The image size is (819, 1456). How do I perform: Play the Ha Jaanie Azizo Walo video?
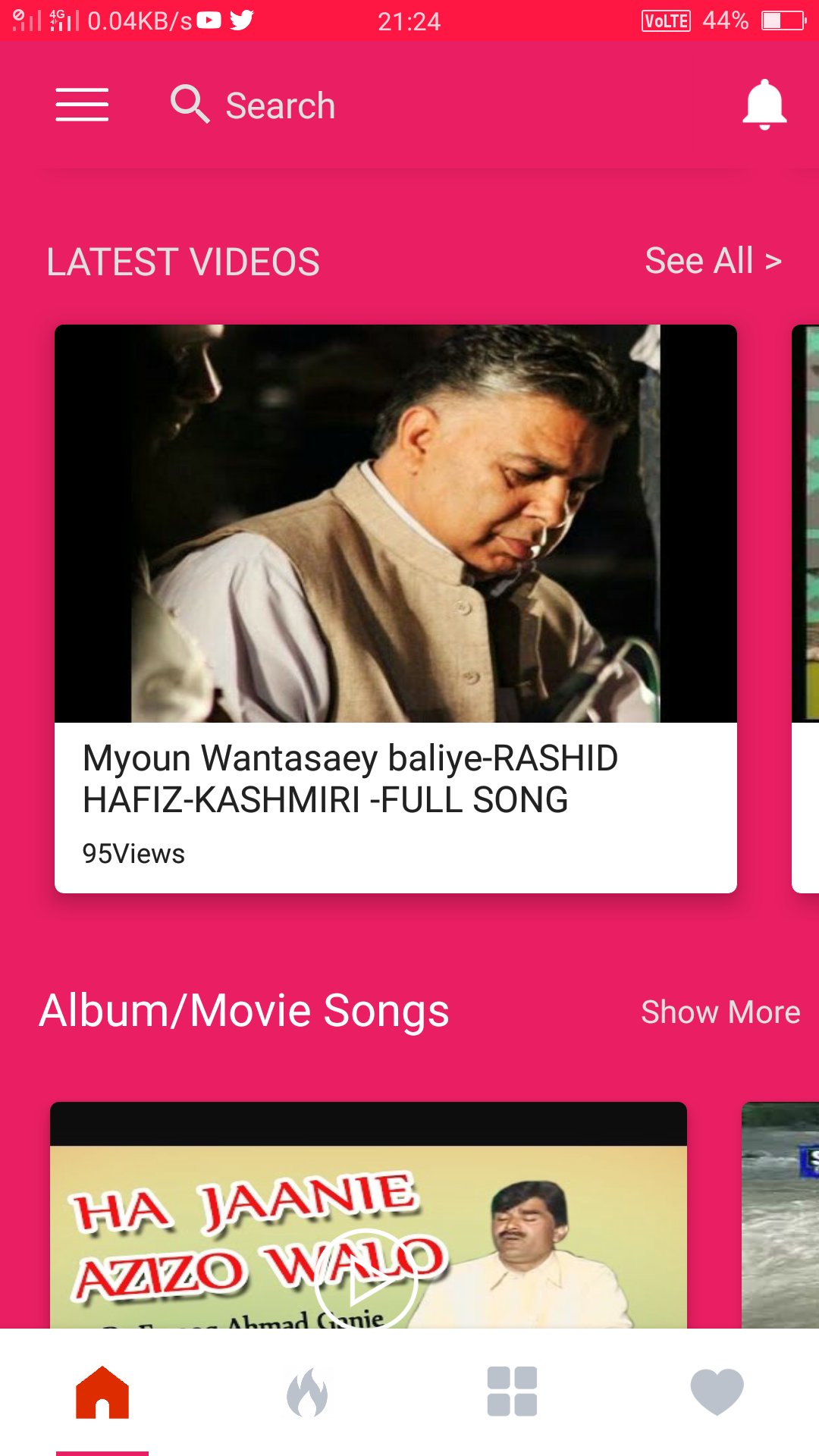click(x=366, y=1280)
